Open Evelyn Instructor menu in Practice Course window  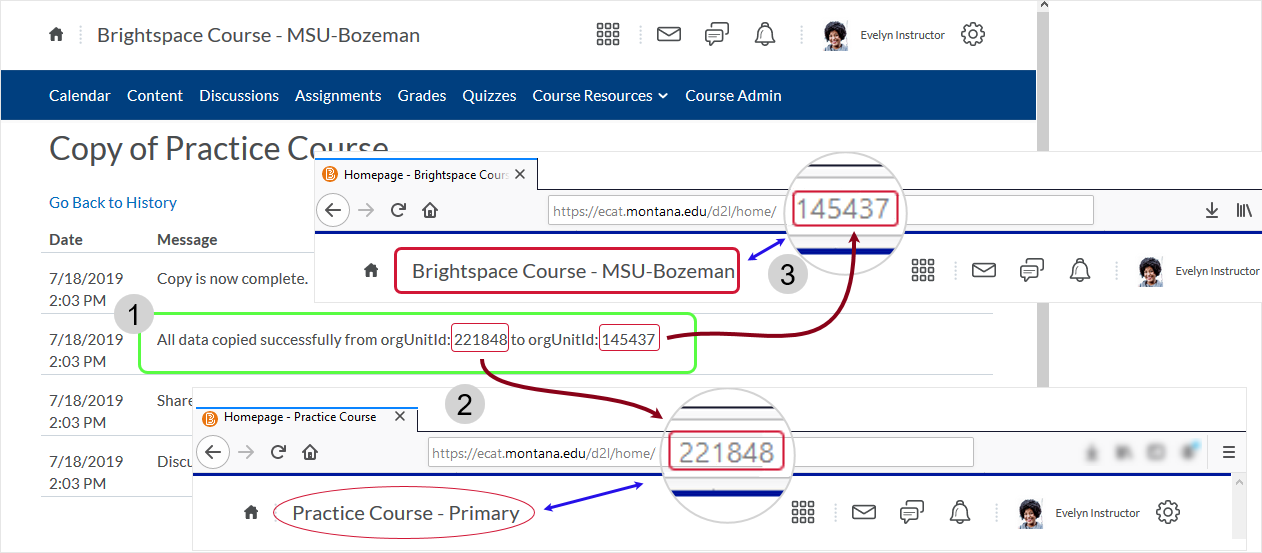click(1079, 513)
